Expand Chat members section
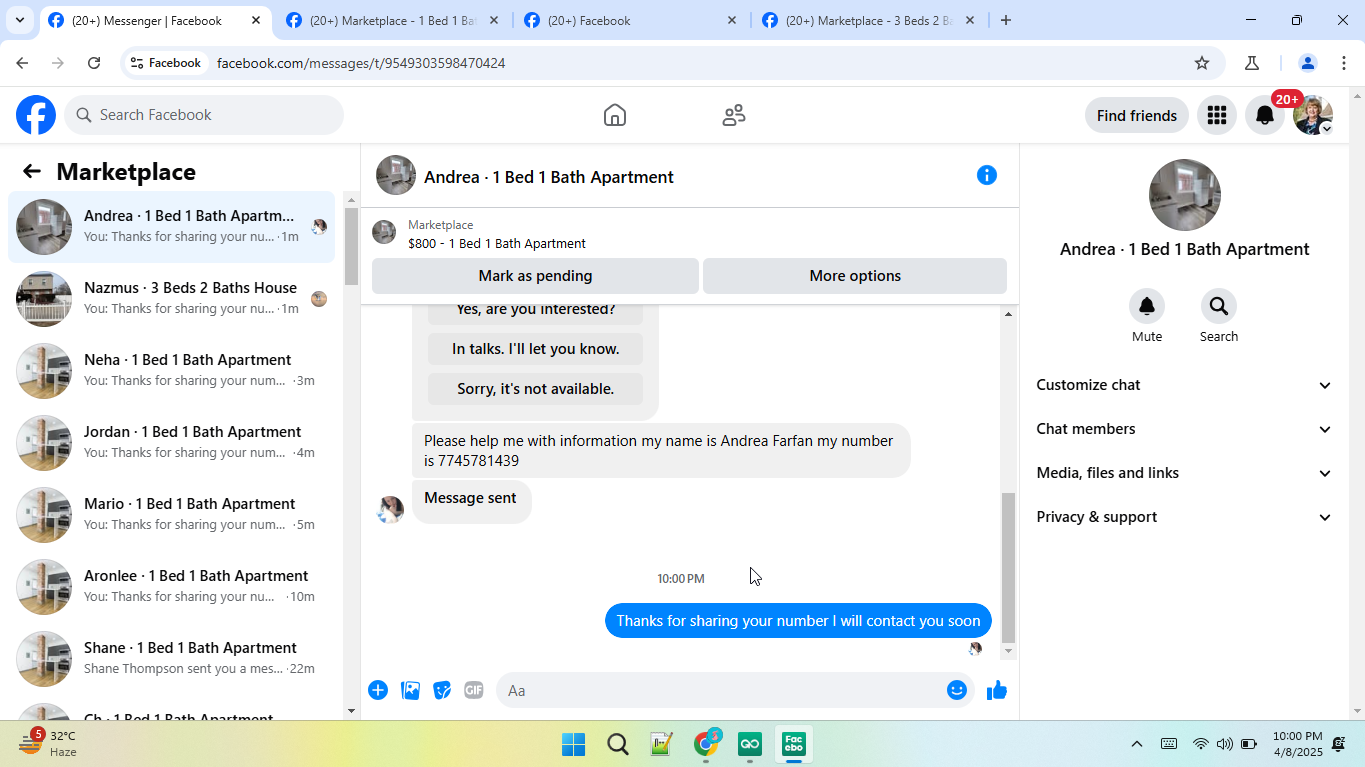Viewport: 1365px width, 767px height. click(x=1185, y=429)
